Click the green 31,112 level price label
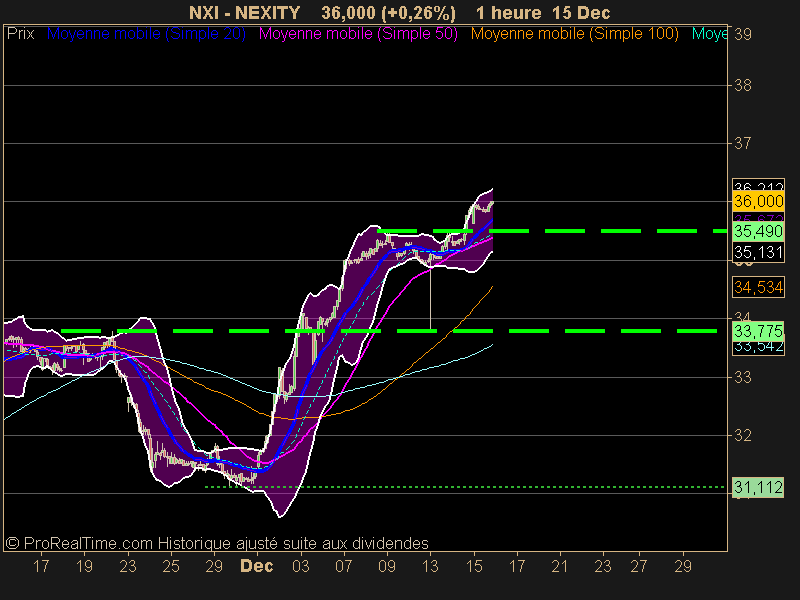This screenshot has width=800, height=600. (758, 487)
